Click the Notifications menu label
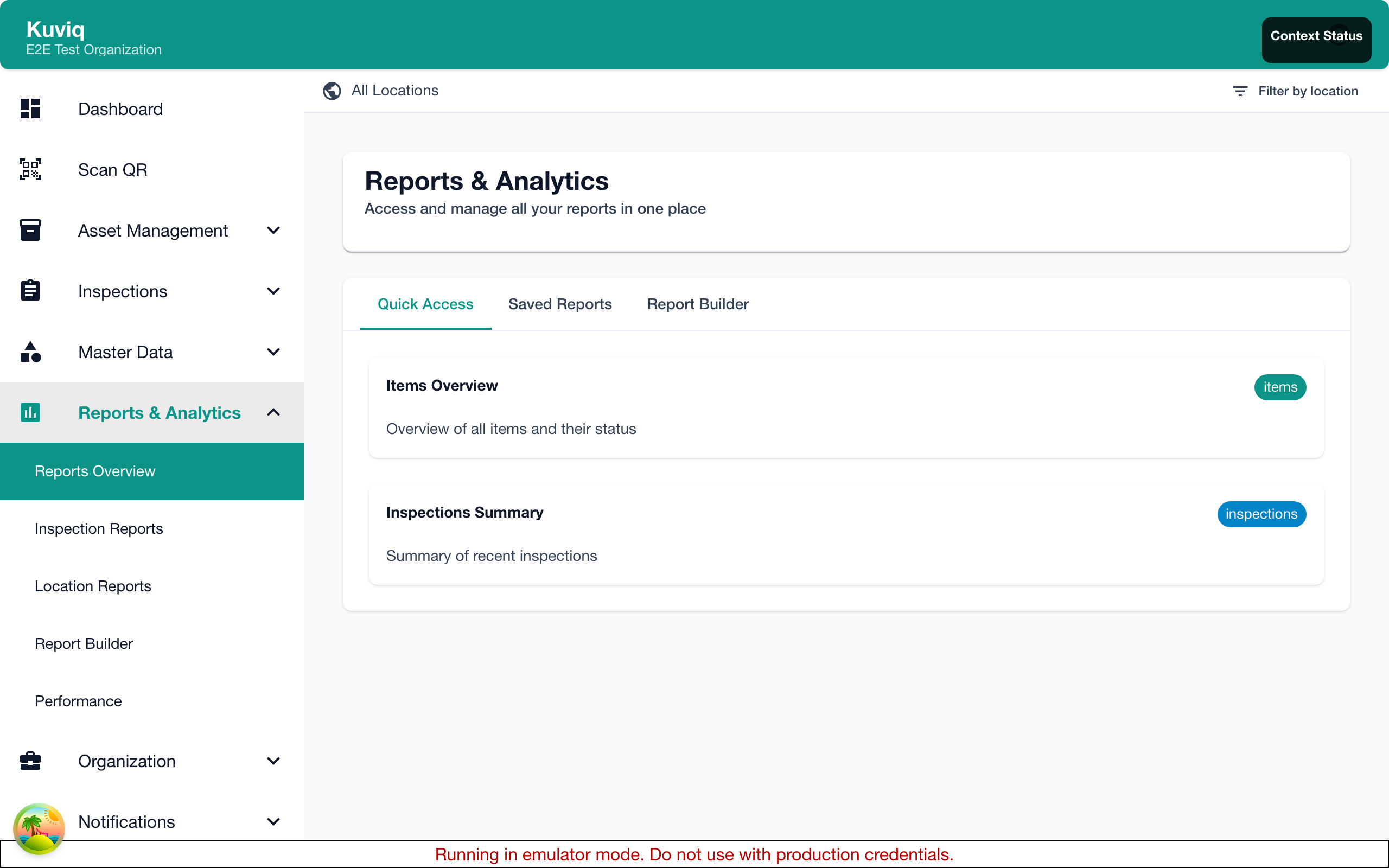 (x=126, y=821)
